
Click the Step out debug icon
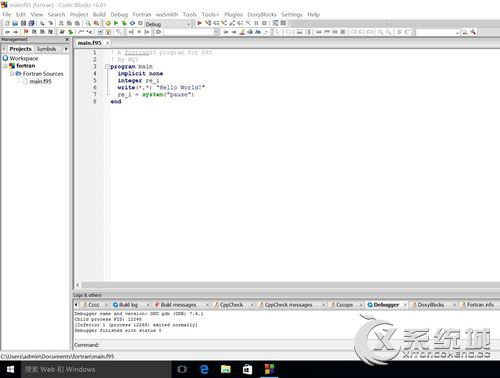tap(232, 23)
